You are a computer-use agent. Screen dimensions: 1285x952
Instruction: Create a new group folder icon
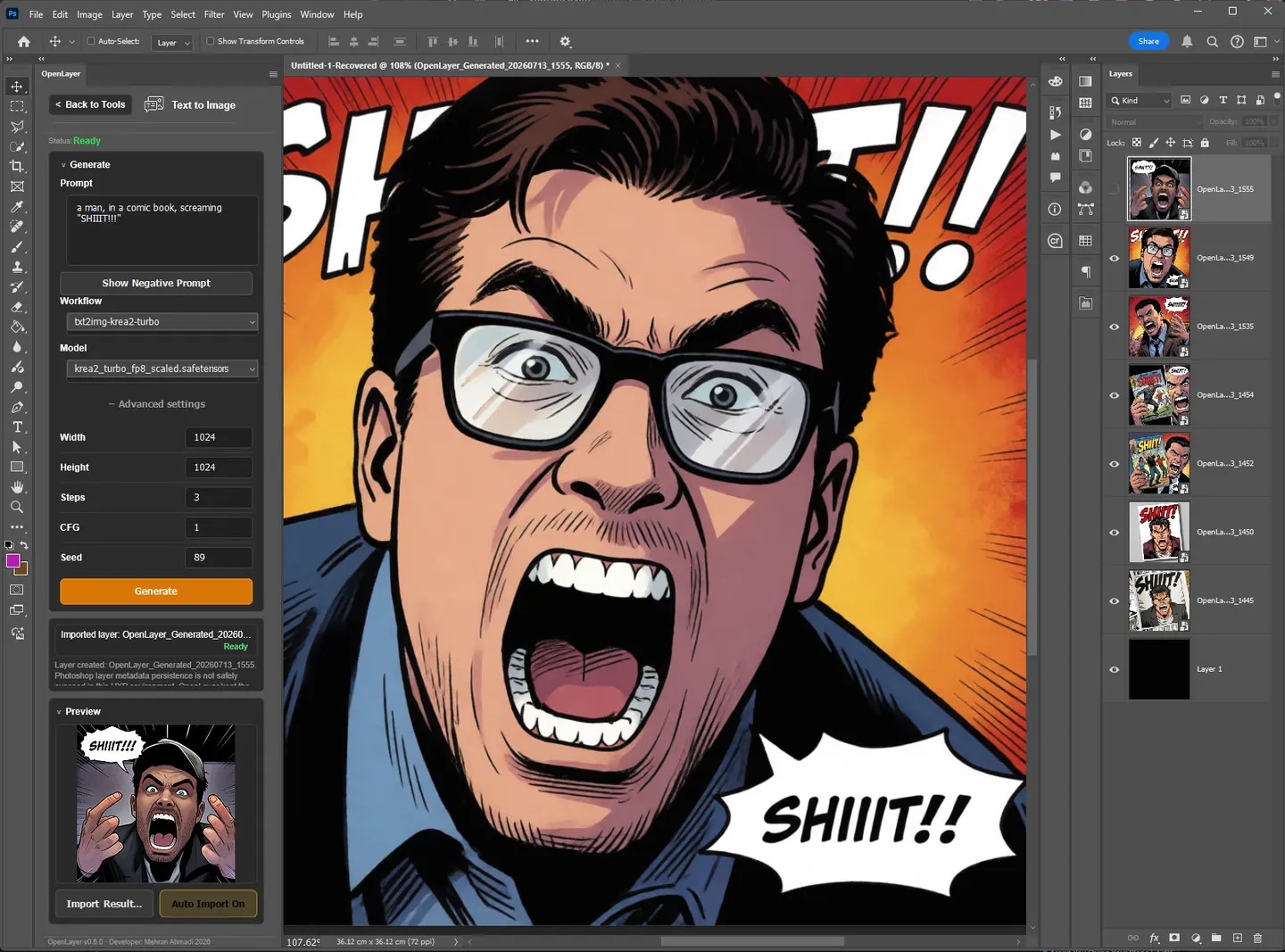(1216, 938)
